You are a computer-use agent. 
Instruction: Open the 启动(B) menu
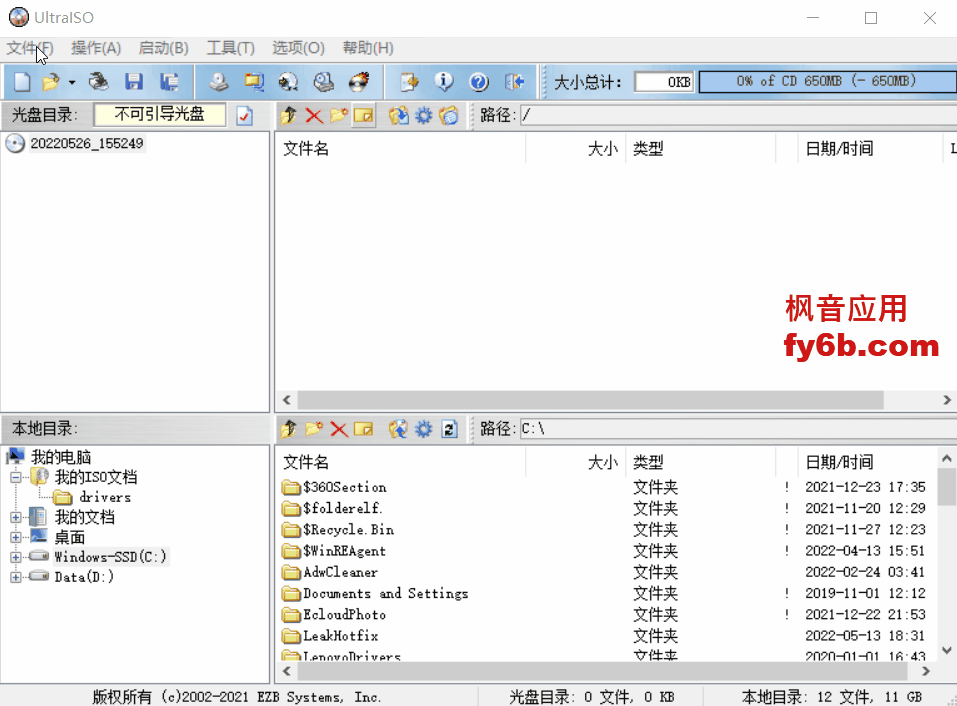(x=164, y=48)
